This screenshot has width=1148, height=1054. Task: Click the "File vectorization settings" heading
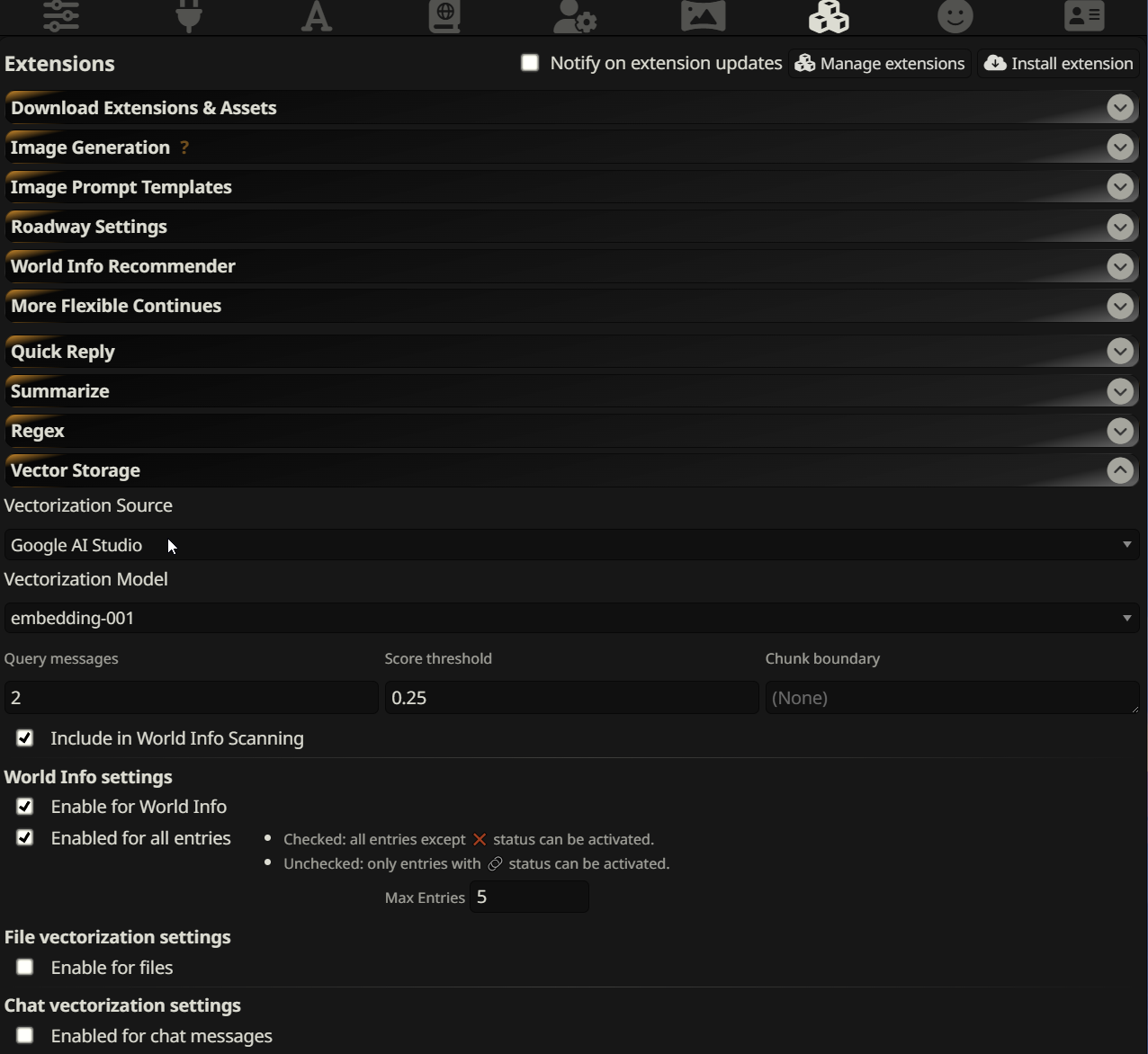coord(118,937)
